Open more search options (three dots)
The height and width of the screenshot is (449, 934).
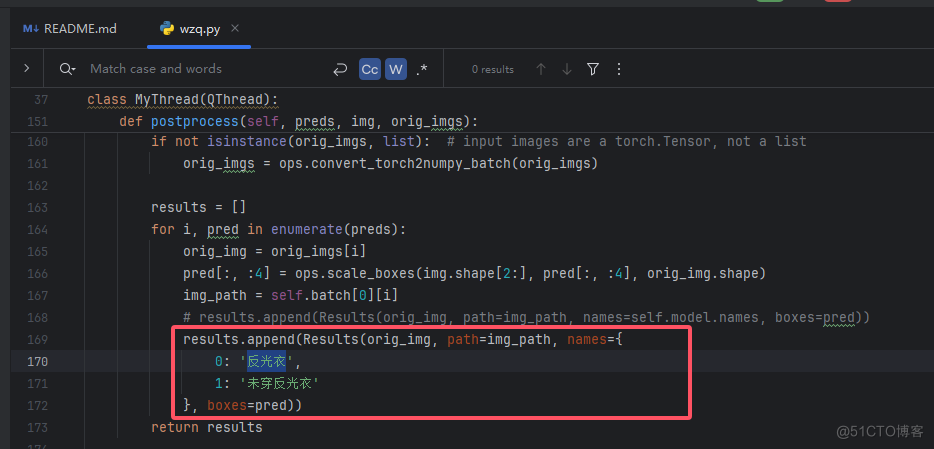tap(619, 69)
